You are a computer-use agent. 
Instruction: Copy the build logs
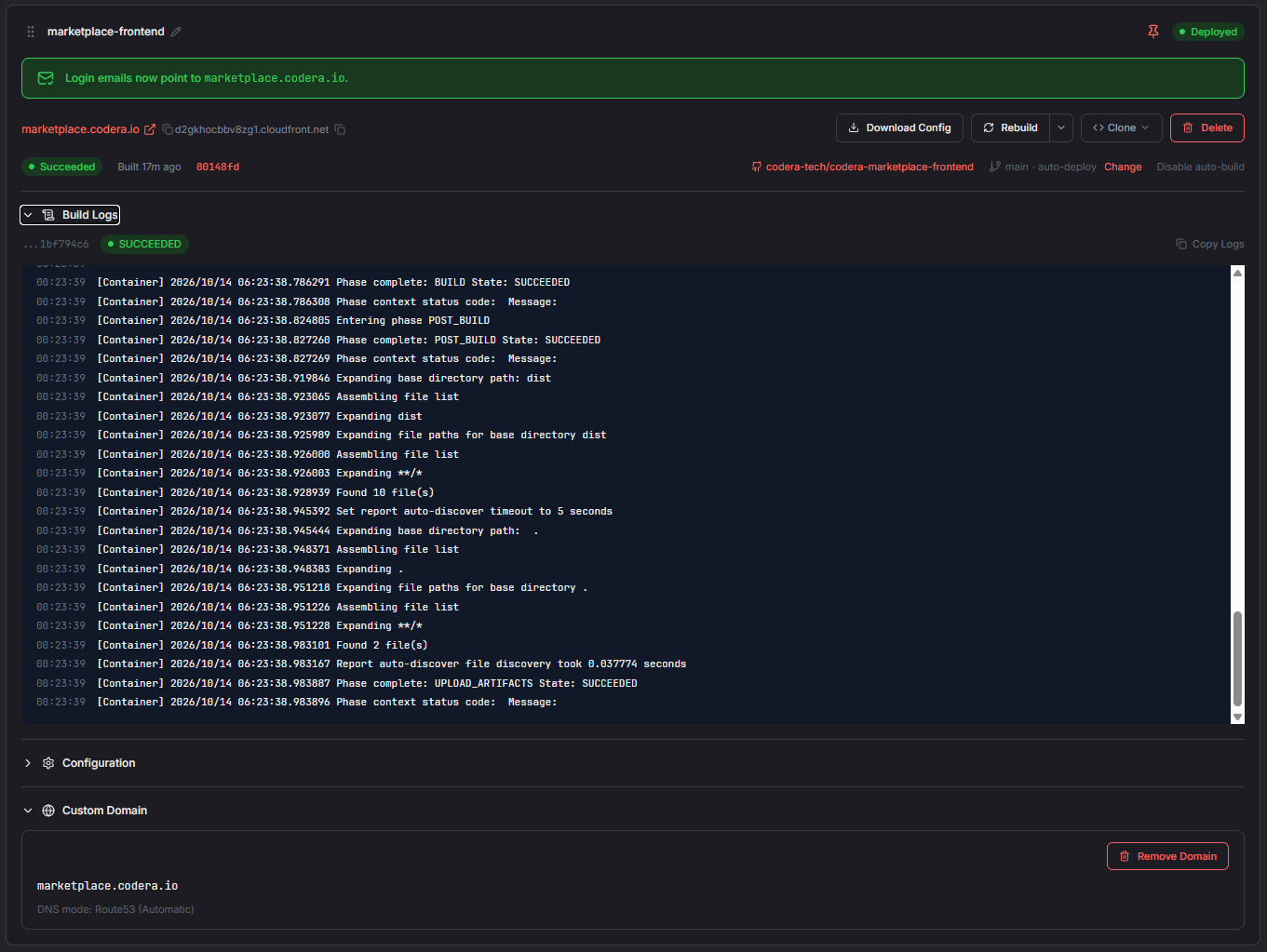tap(1209, 244)
